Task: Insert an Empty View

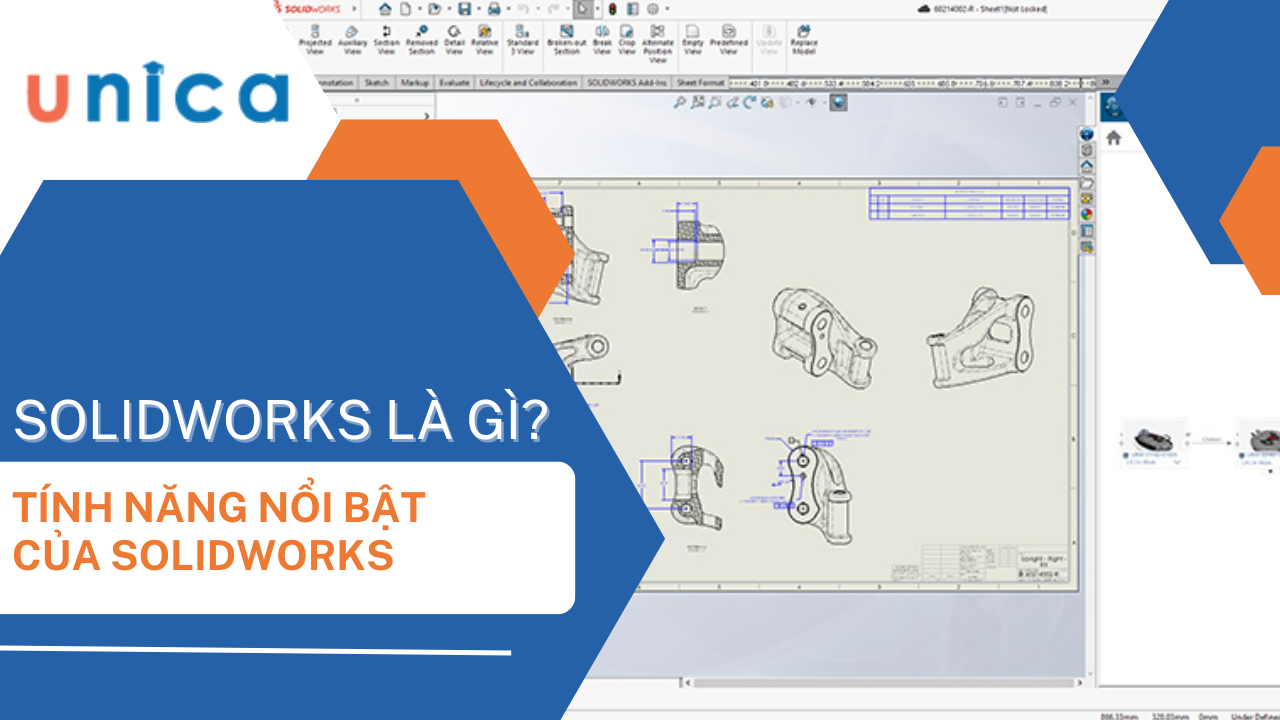Action: (692, 39)
